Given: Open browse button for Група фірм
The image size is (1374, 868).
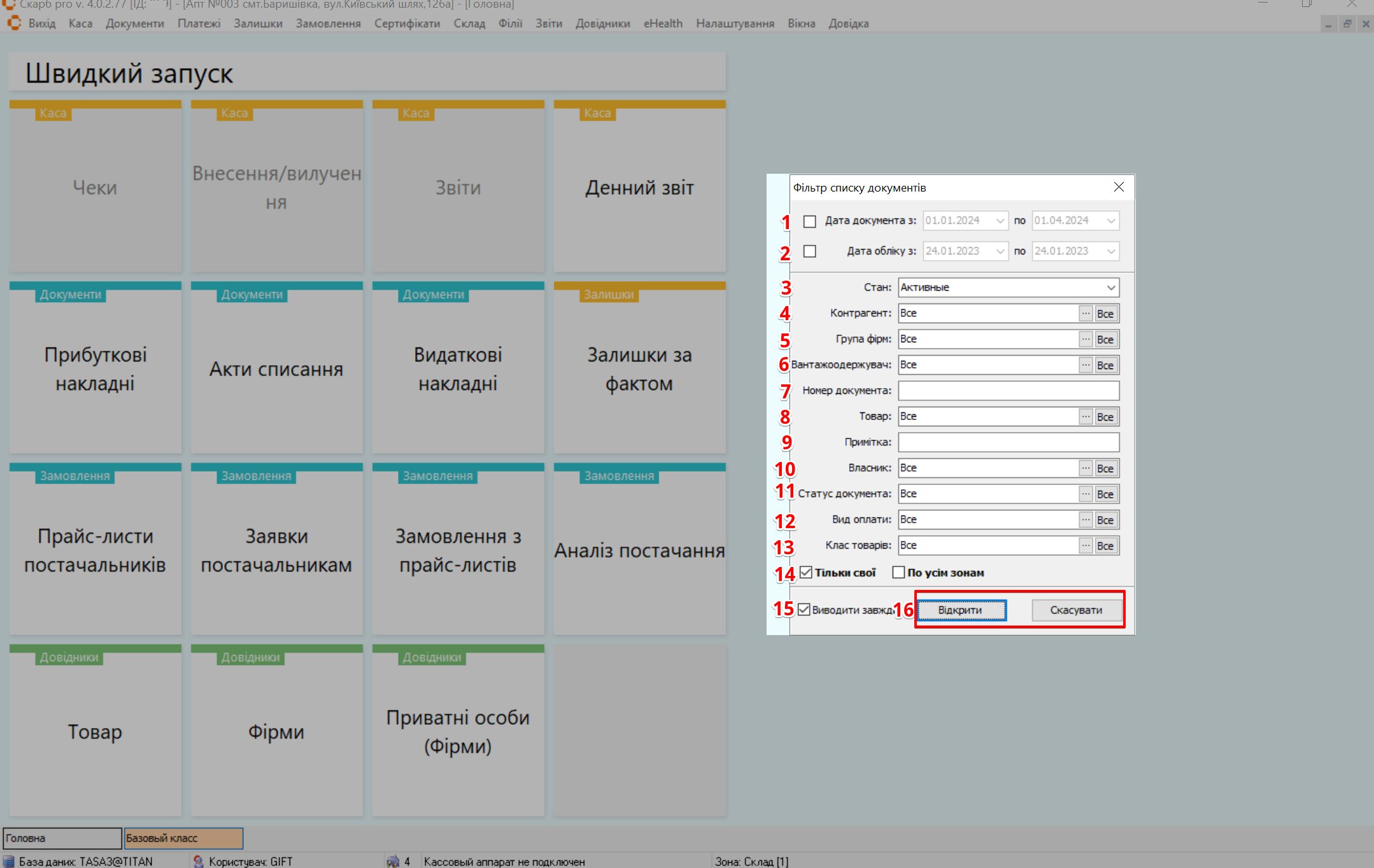Looking at the screenshot, I should coord(1086,340).
